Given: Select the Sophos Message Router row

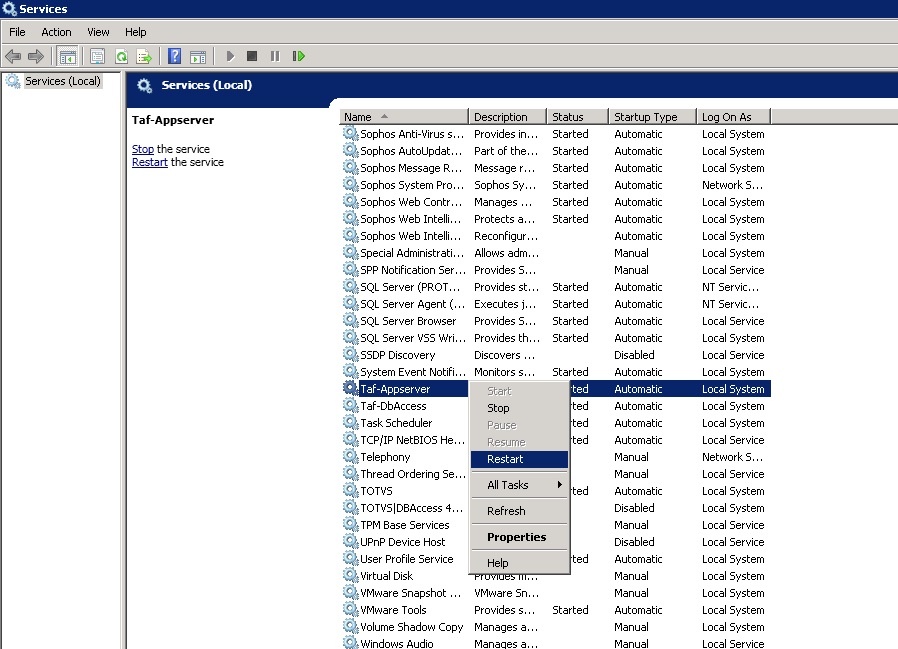Looking at the screenshot, I should tap(556, 168).
